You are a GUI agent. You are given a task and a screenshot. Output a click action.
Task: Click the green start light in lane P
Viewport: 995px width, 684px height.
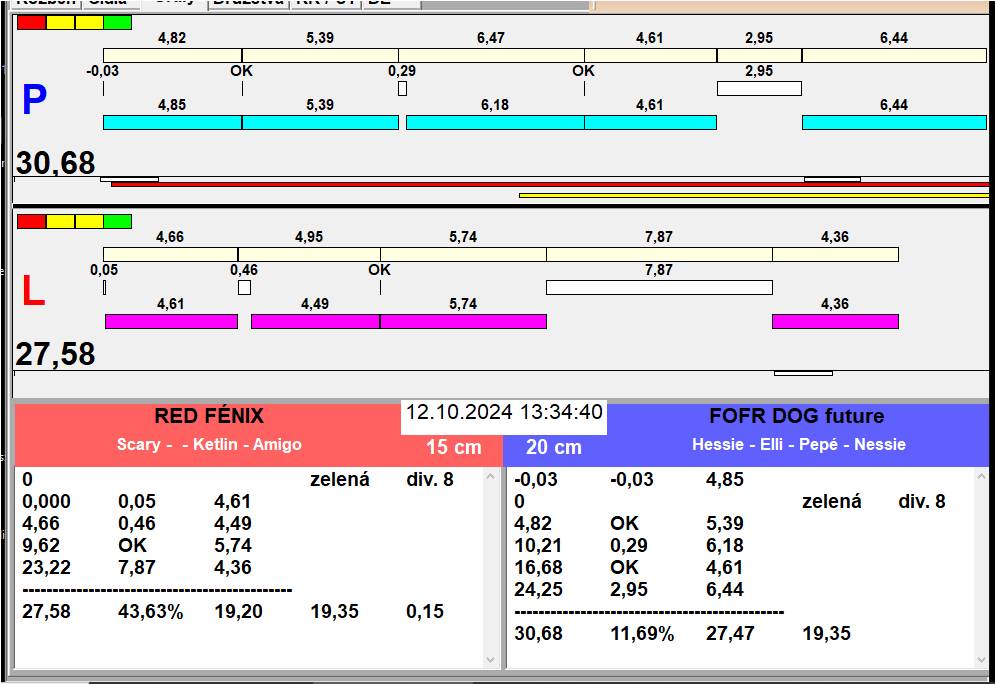tap(117, 23)
